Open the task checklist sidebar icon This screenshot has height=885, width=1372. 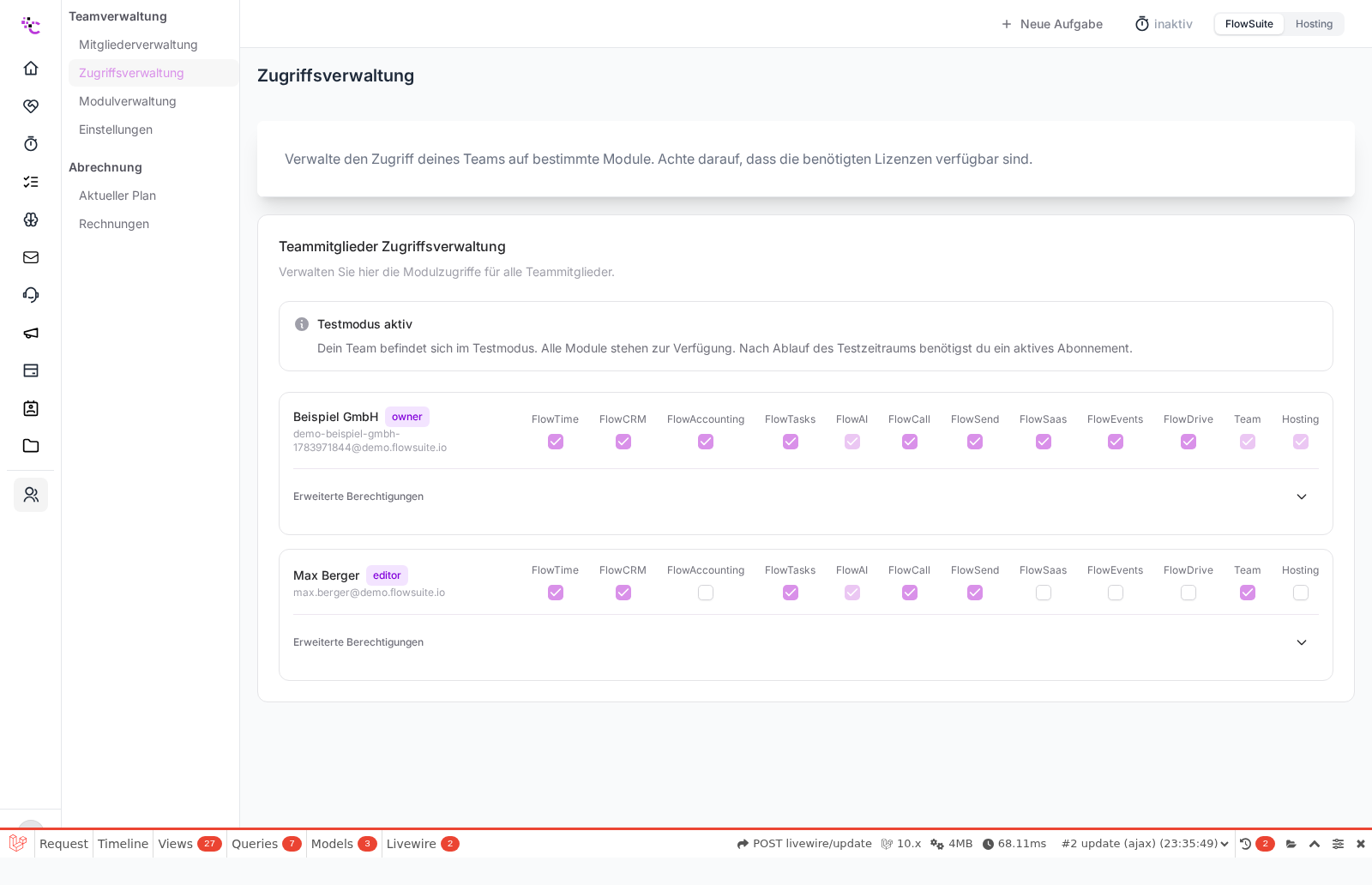coord(31,181)
